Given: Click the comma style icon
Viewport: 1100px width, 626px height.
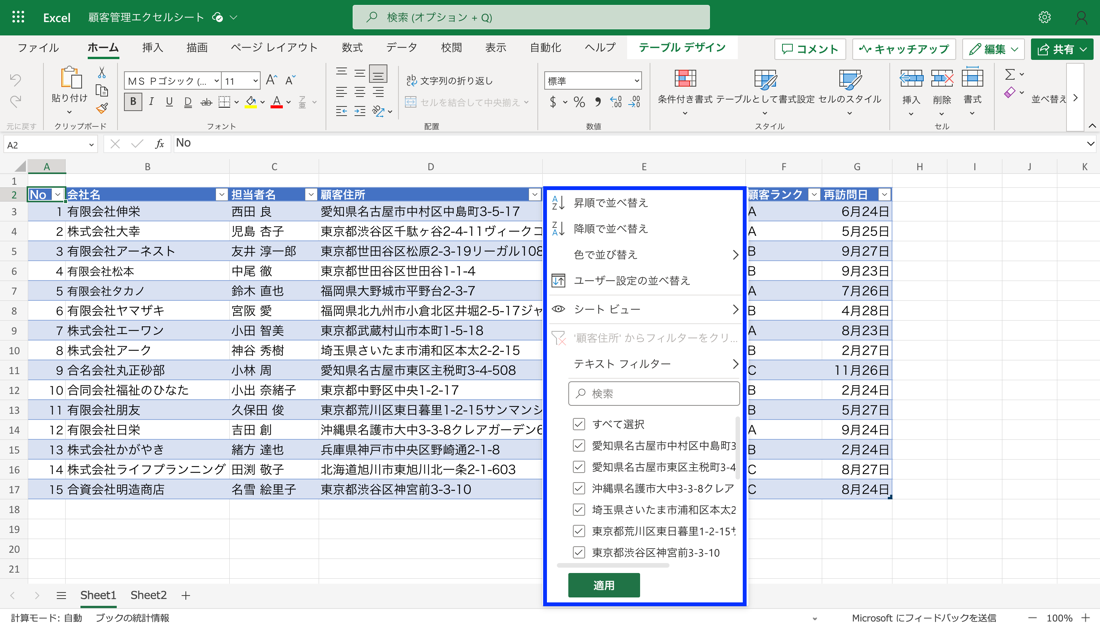Looking at the screenshot, I should coord(598,102).
